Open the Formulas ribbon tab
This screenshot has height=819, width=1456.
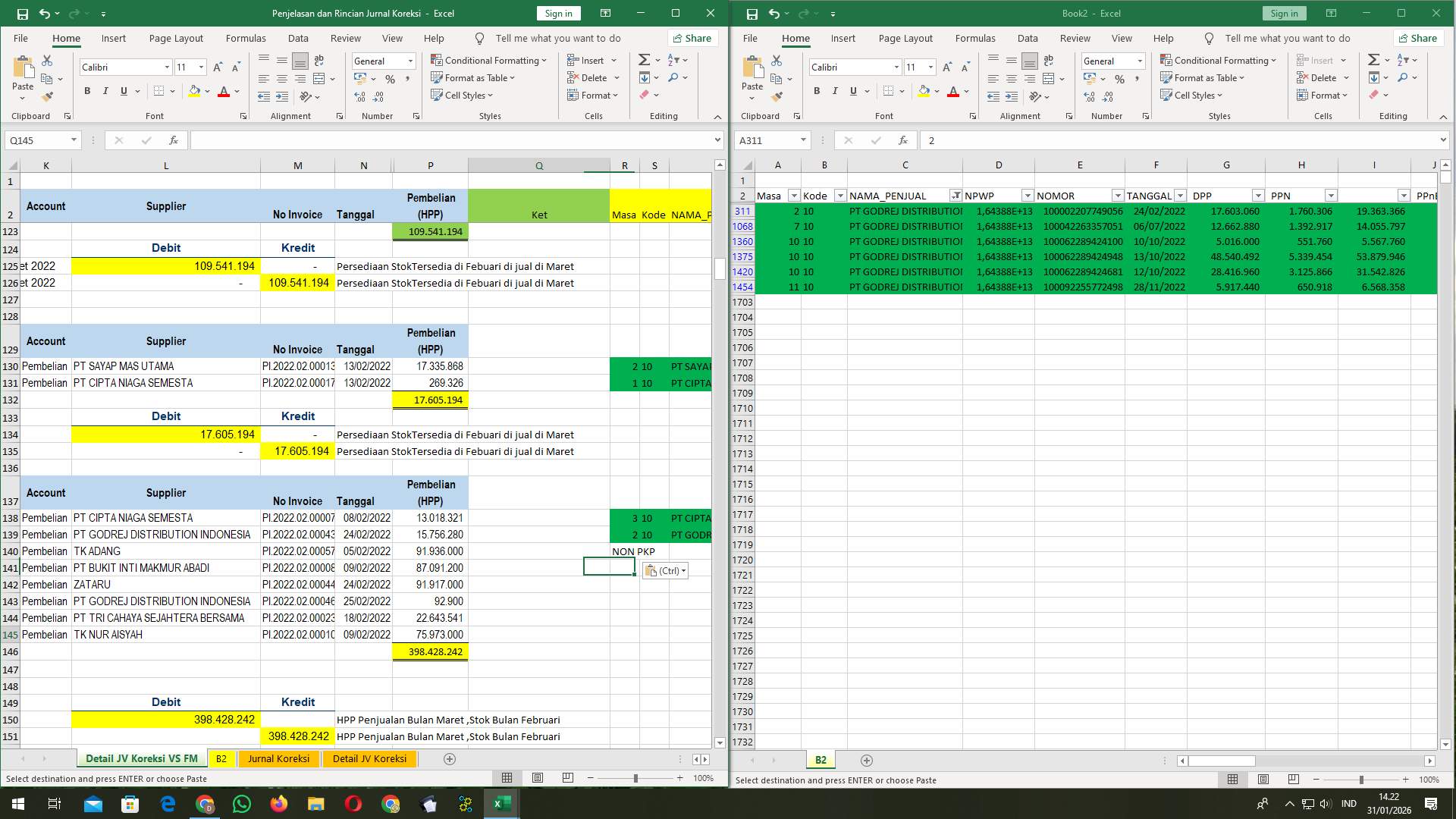click(x=246, y=38)
